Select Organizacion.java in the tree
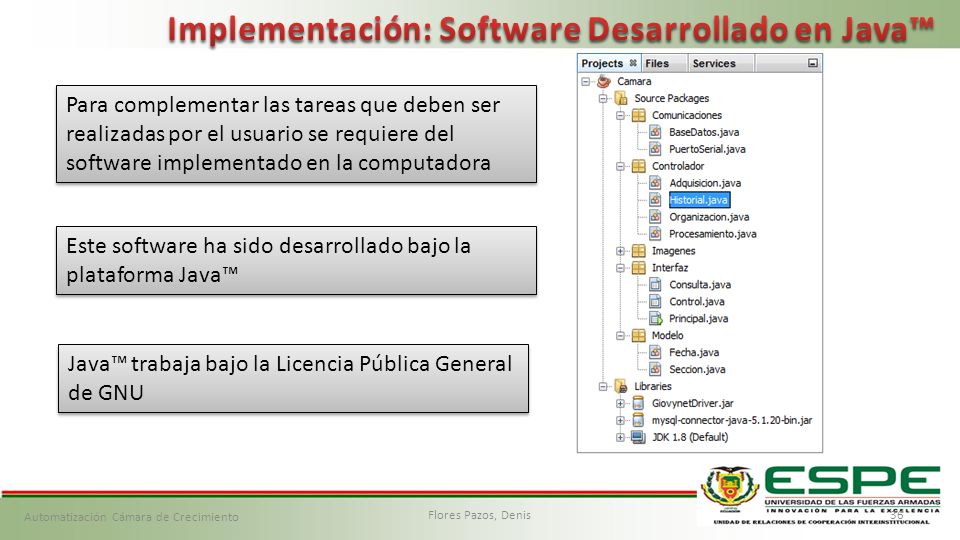Viewport: 960px width, 540px height. tap(709, 217)
